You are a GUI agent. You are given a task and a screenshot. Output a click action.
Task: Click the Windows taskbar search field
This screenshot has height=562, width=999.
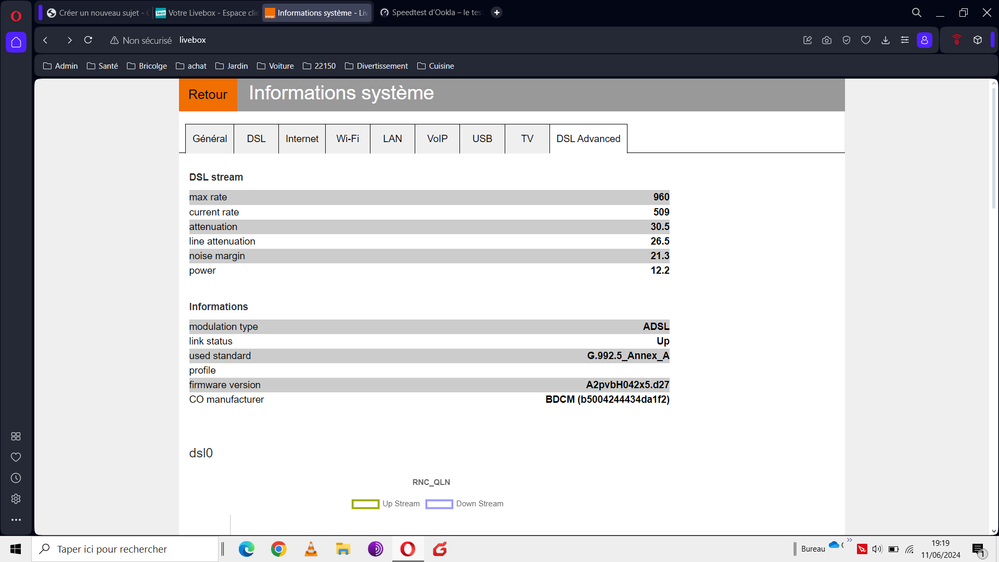(125, 549)
